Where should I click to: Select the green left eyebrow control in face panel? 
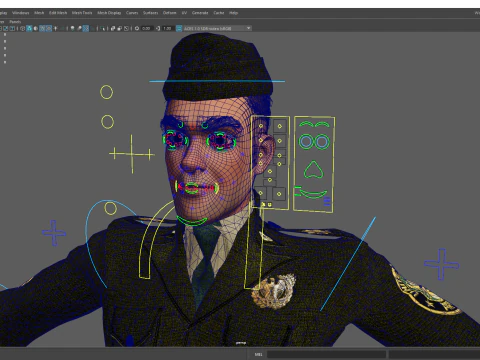[306, 124]
